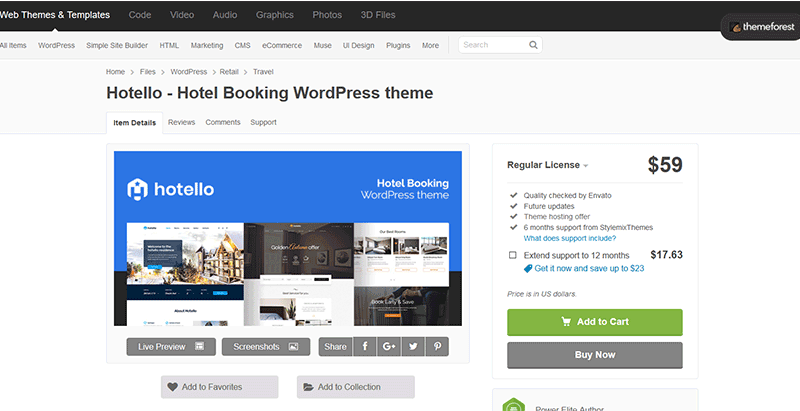Viewport: 800px width, 411px height.
Task: Open Photos in top navigation
Action: pos(327,15)
